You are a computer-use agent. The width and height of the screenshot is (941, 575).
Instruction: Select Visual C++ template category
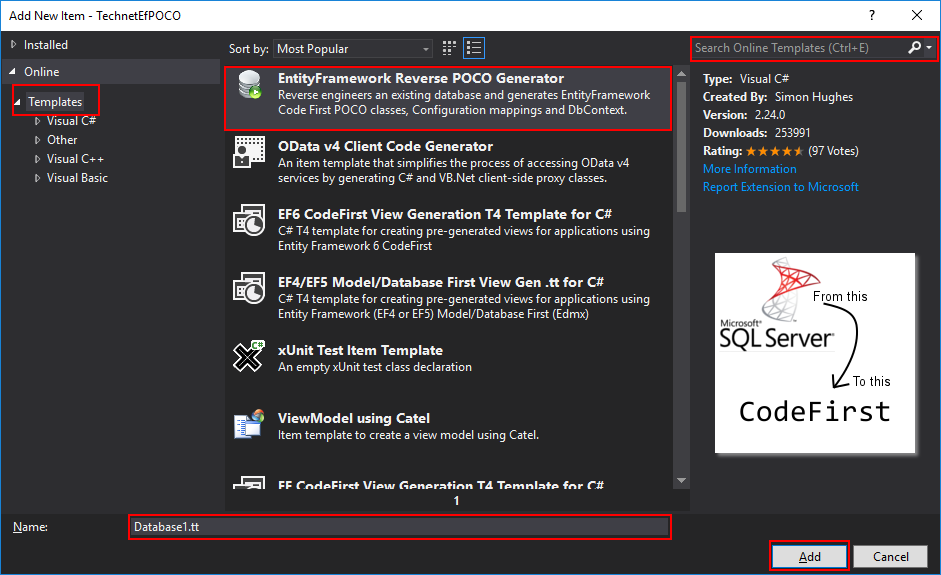coord(75,159)
